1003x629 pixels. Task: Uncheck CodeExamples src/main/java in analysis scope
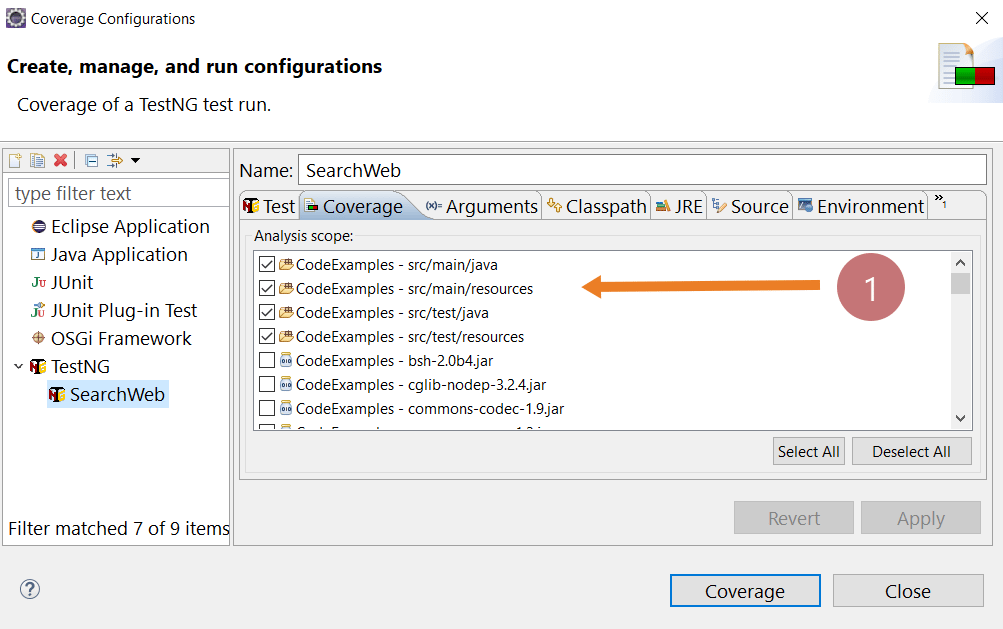265,263
